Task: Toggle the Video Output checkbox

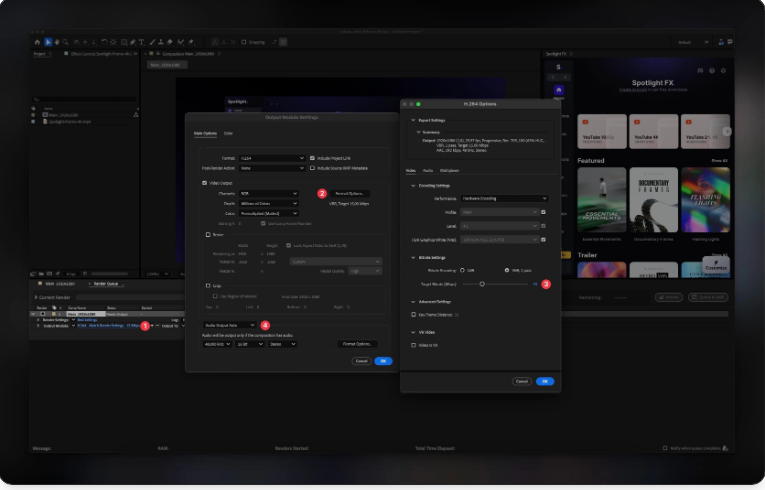Action: (204, 183)
